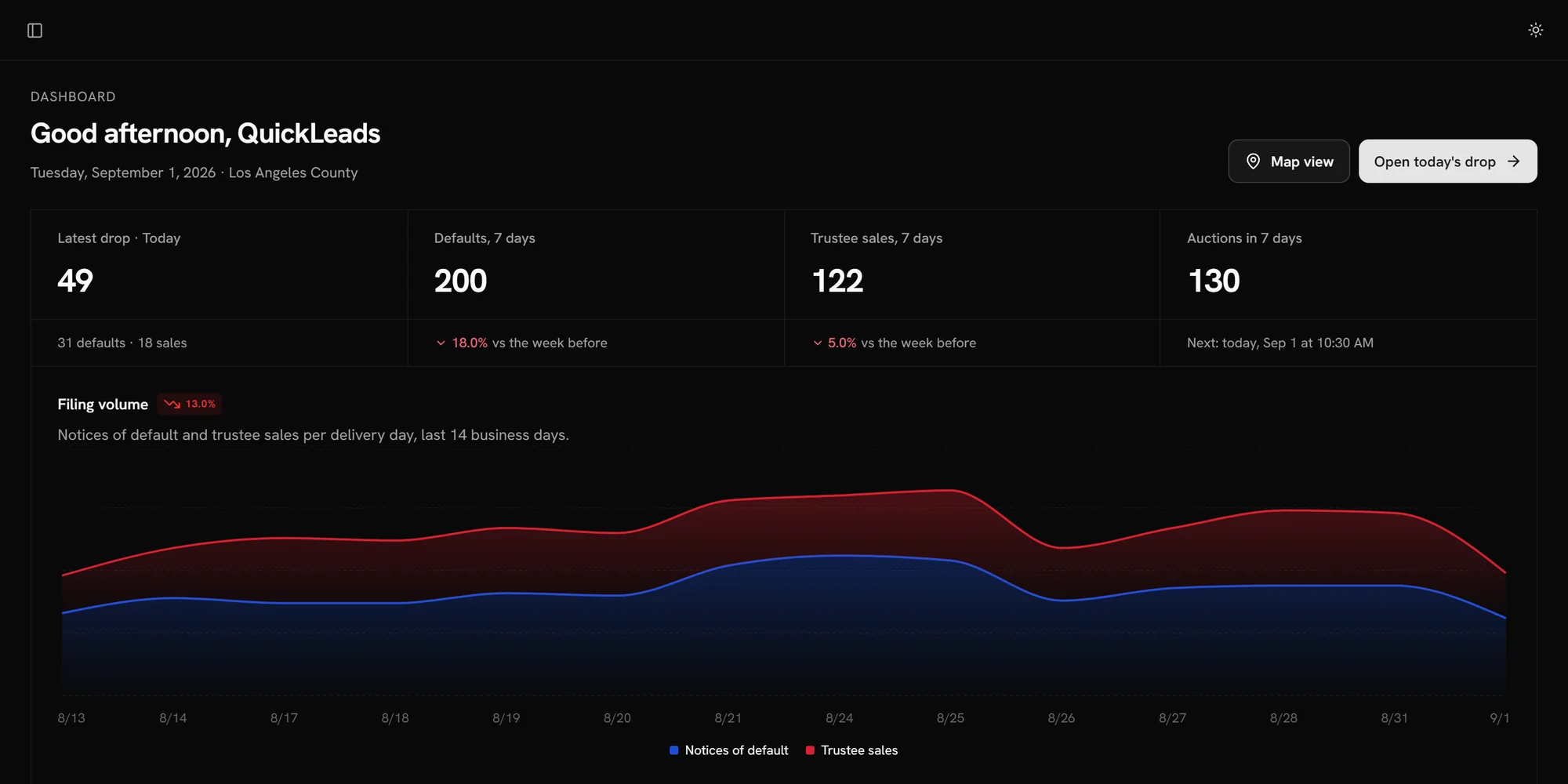This screenshot has width=1568, height=784.
Task: Open today's drop
Action: coord(1447,162)
